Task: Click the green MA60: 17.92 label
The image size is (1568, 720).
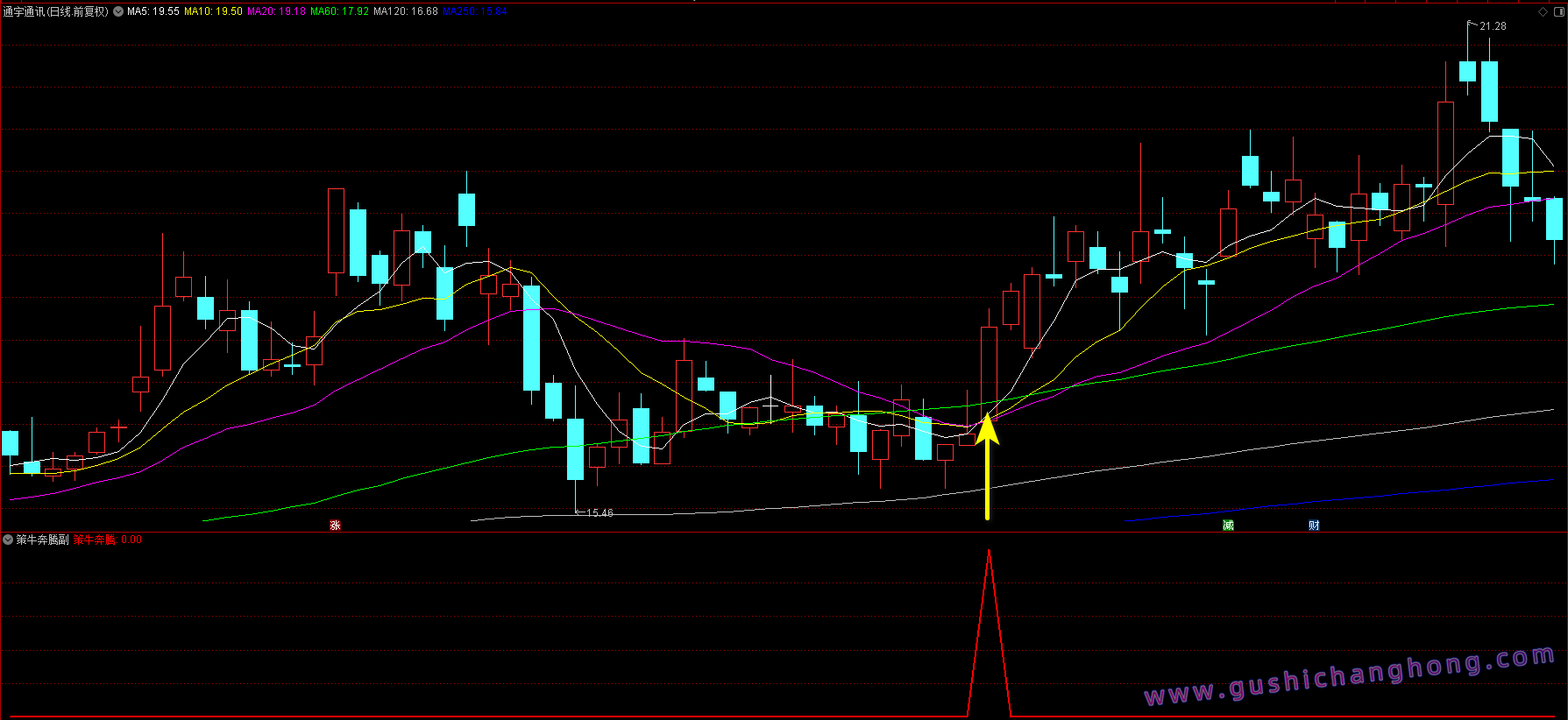Action: click(339, 11)
